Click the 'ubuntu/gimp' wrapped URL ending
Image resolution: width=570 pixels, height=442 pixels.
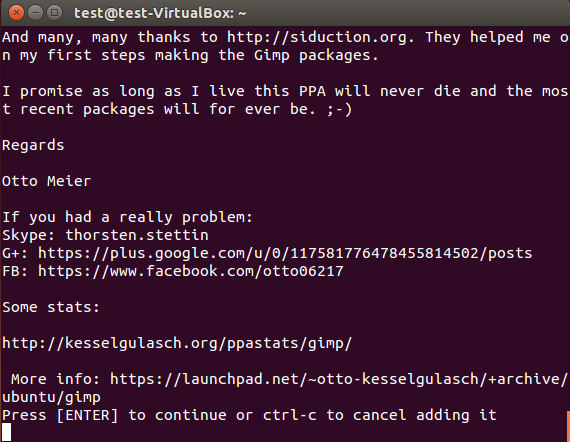(51, 398)
